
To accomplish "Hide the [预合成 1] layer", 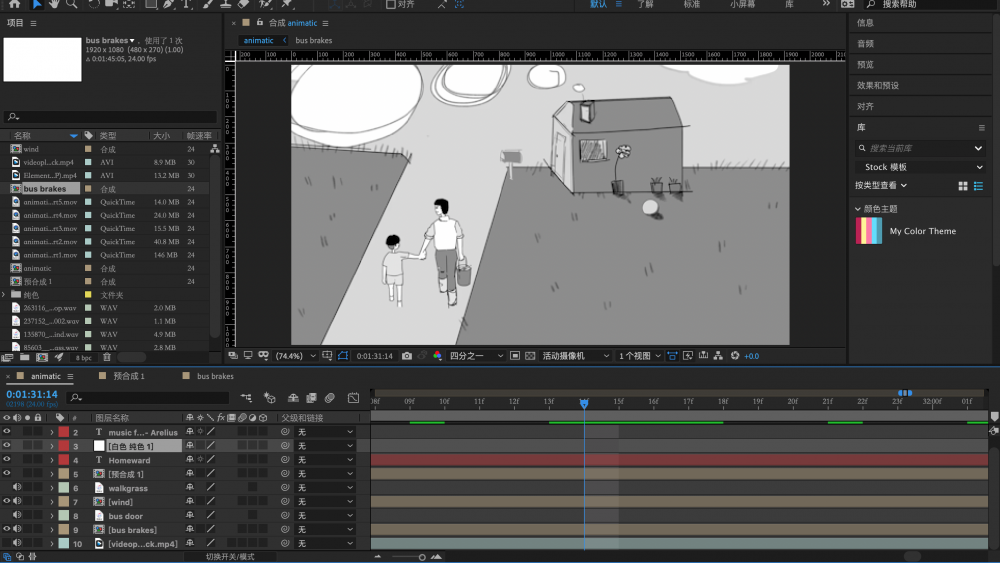I will [x=7, y=474].
